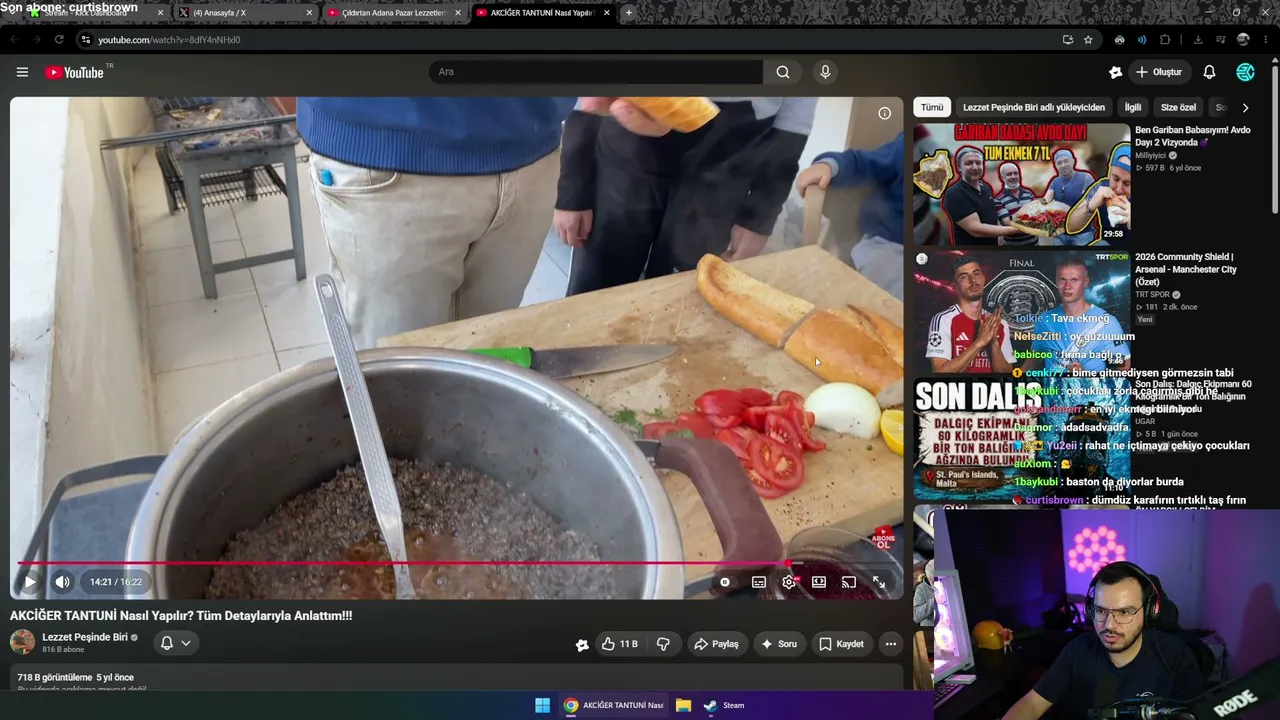Open YouTube notifications bell in header
1280x720 pixels.
point(1209,72)
